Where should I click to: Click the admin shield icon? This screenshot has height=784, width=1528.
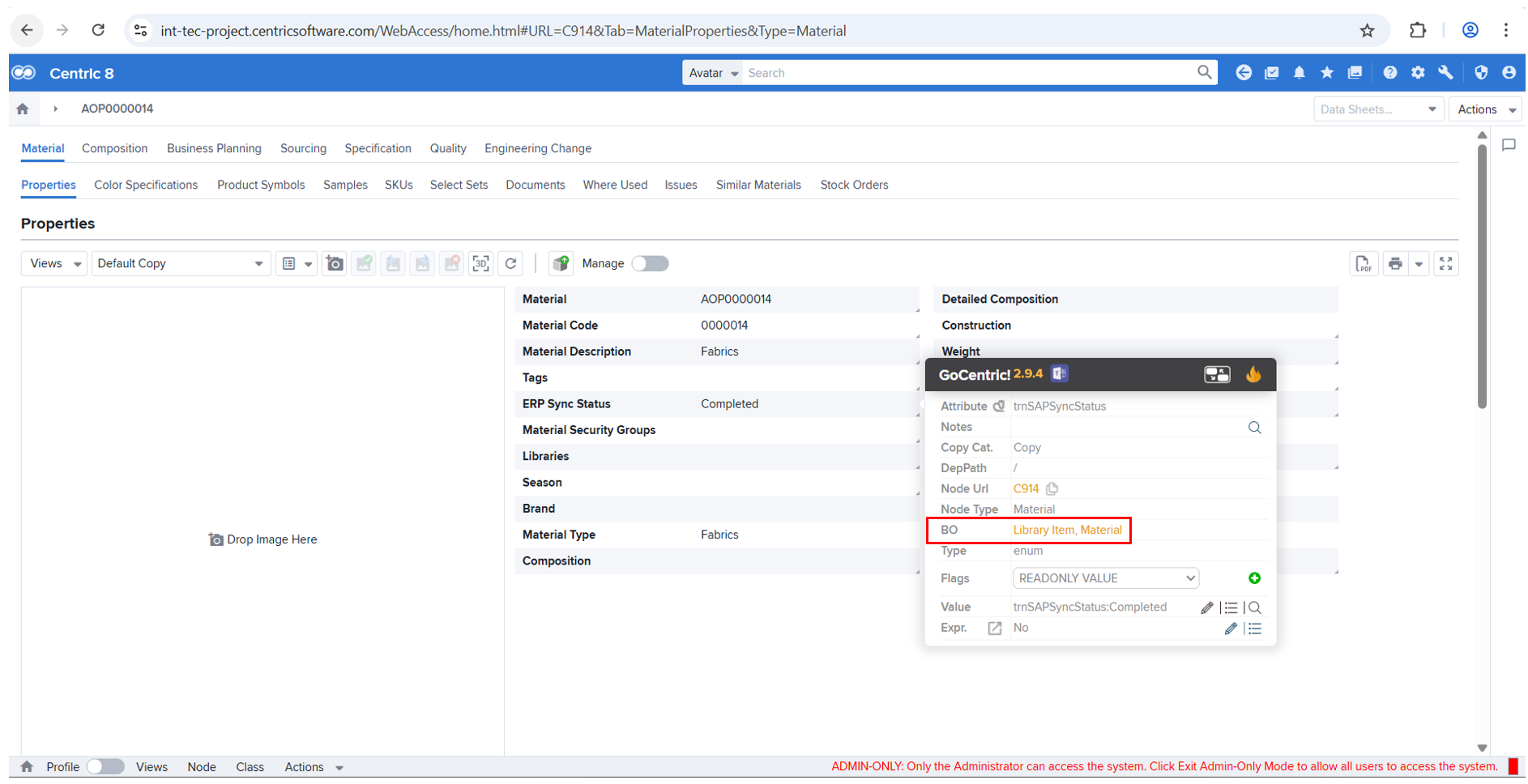click(x=1481, y=73)
